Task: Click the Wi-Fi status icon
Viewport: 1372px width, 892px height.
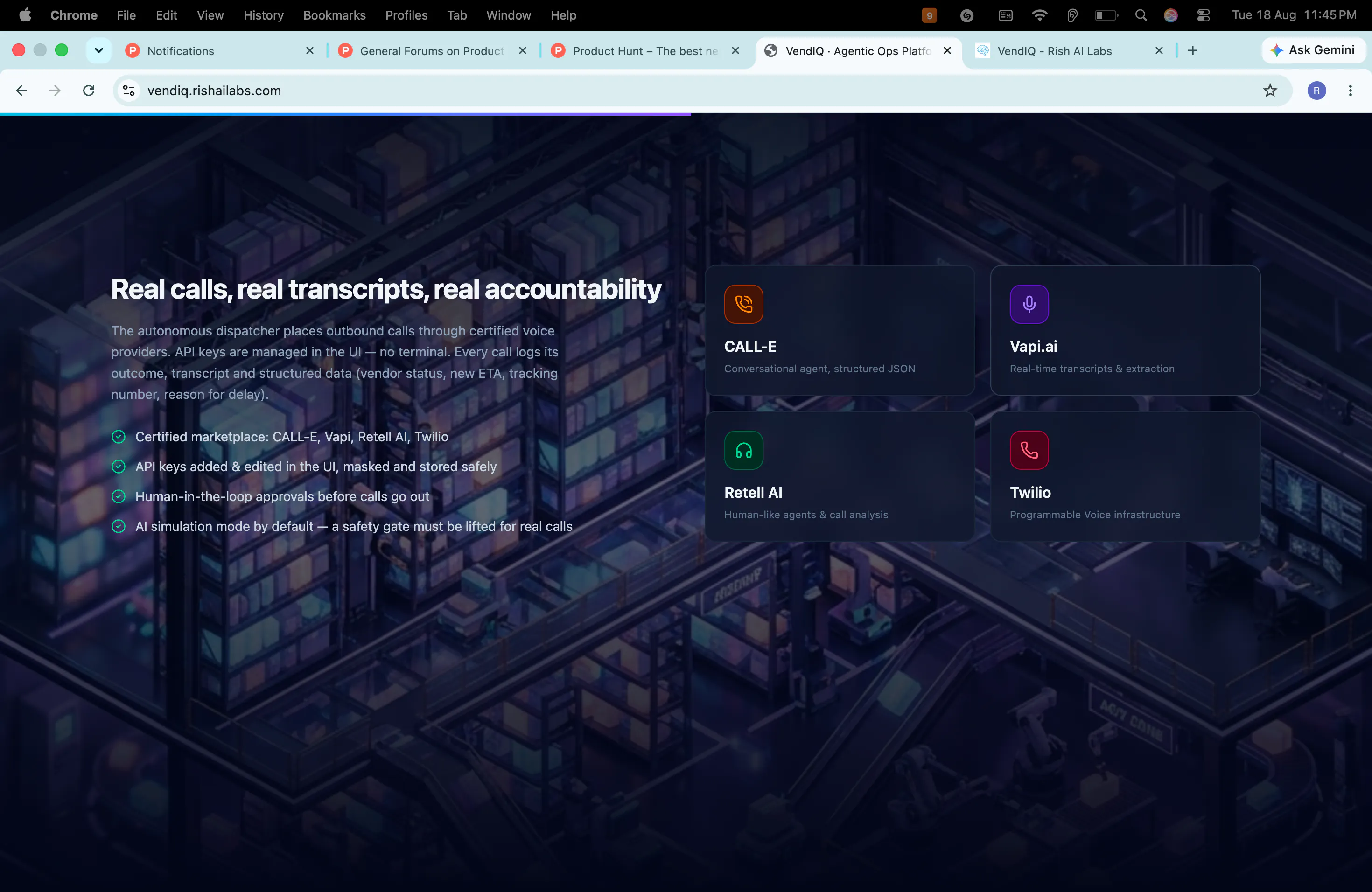Action: (x=1039, y=15)
